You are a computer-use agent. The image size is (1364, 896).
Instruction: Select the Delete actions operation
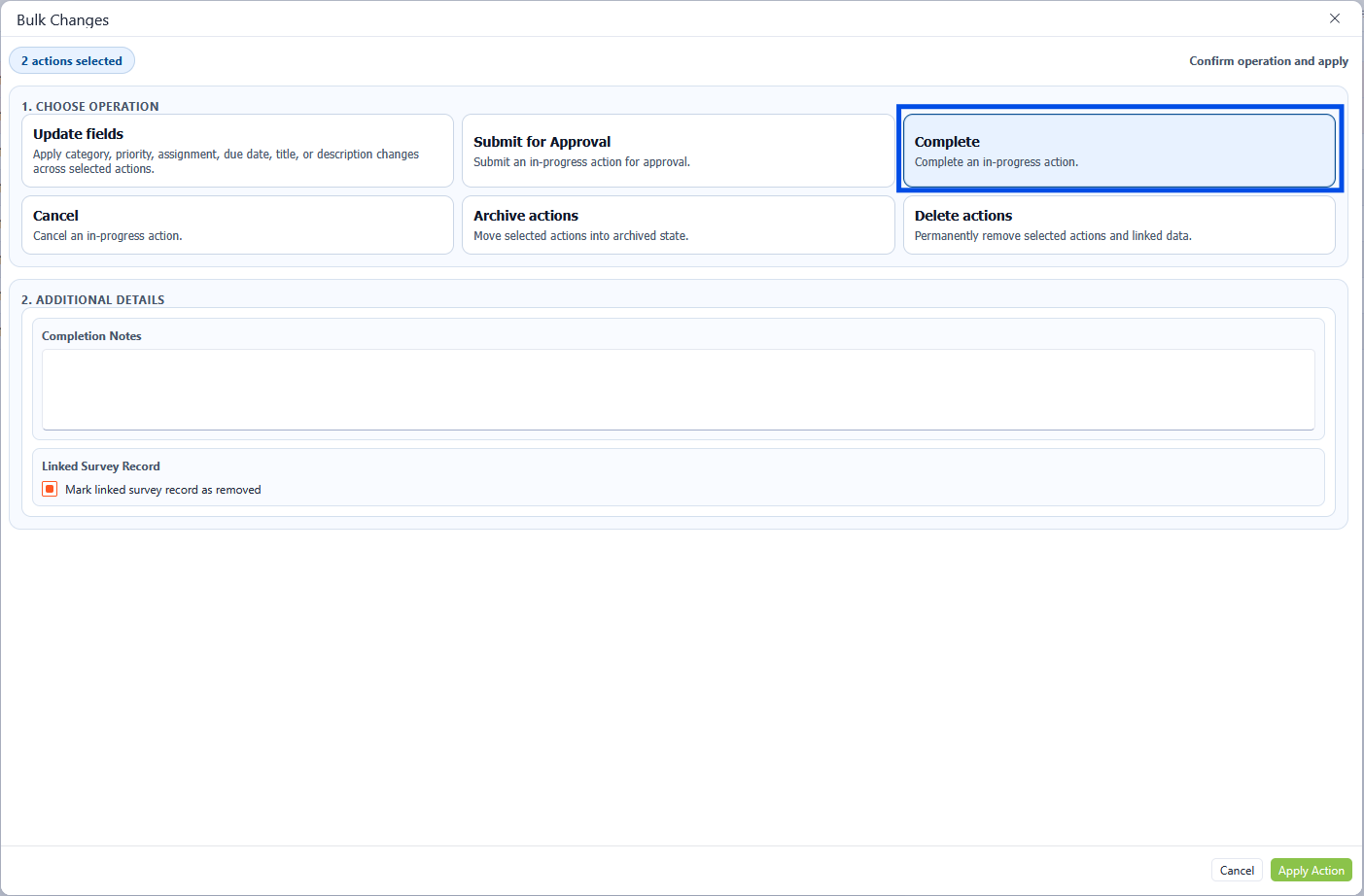click(x=1118, y=224)
